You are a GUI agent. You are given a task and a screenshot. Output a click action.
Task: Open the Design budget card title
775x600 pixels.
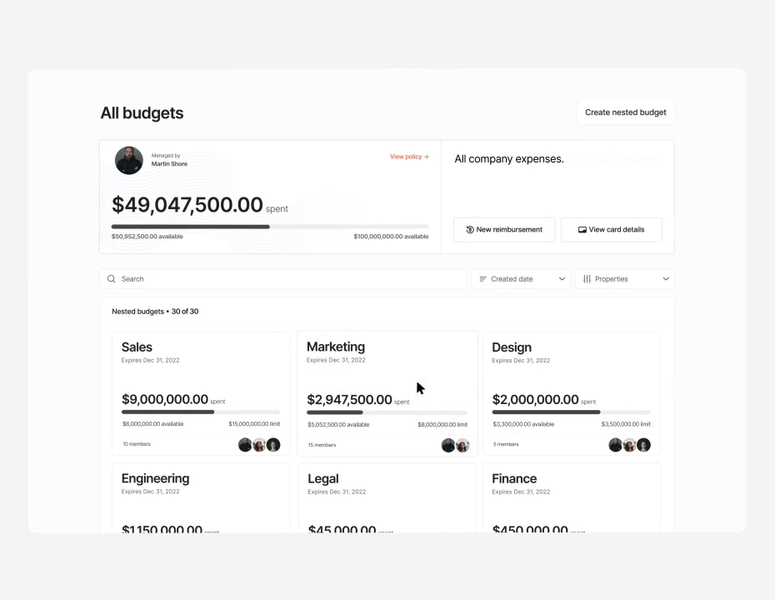(x=512, y=347)
